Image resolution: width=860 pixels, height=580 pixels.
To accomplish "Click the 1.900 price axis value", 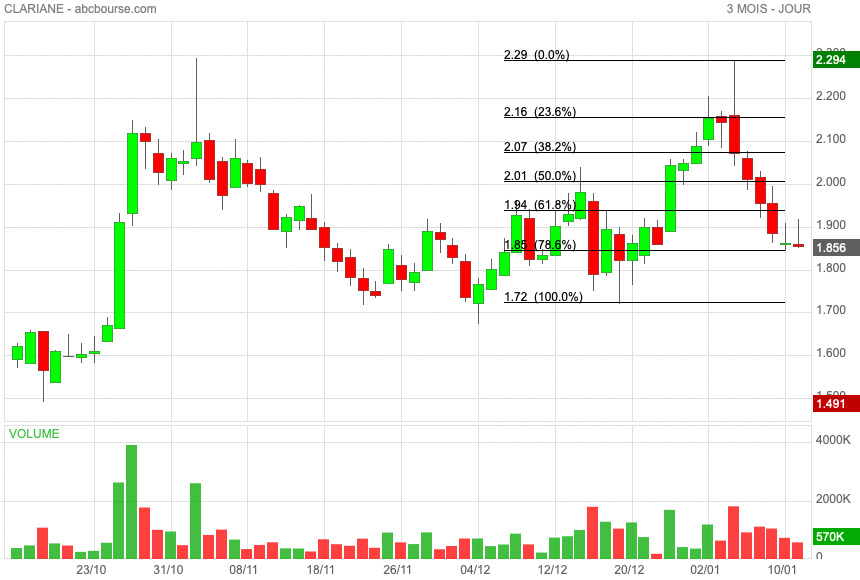I will (831, 225).
